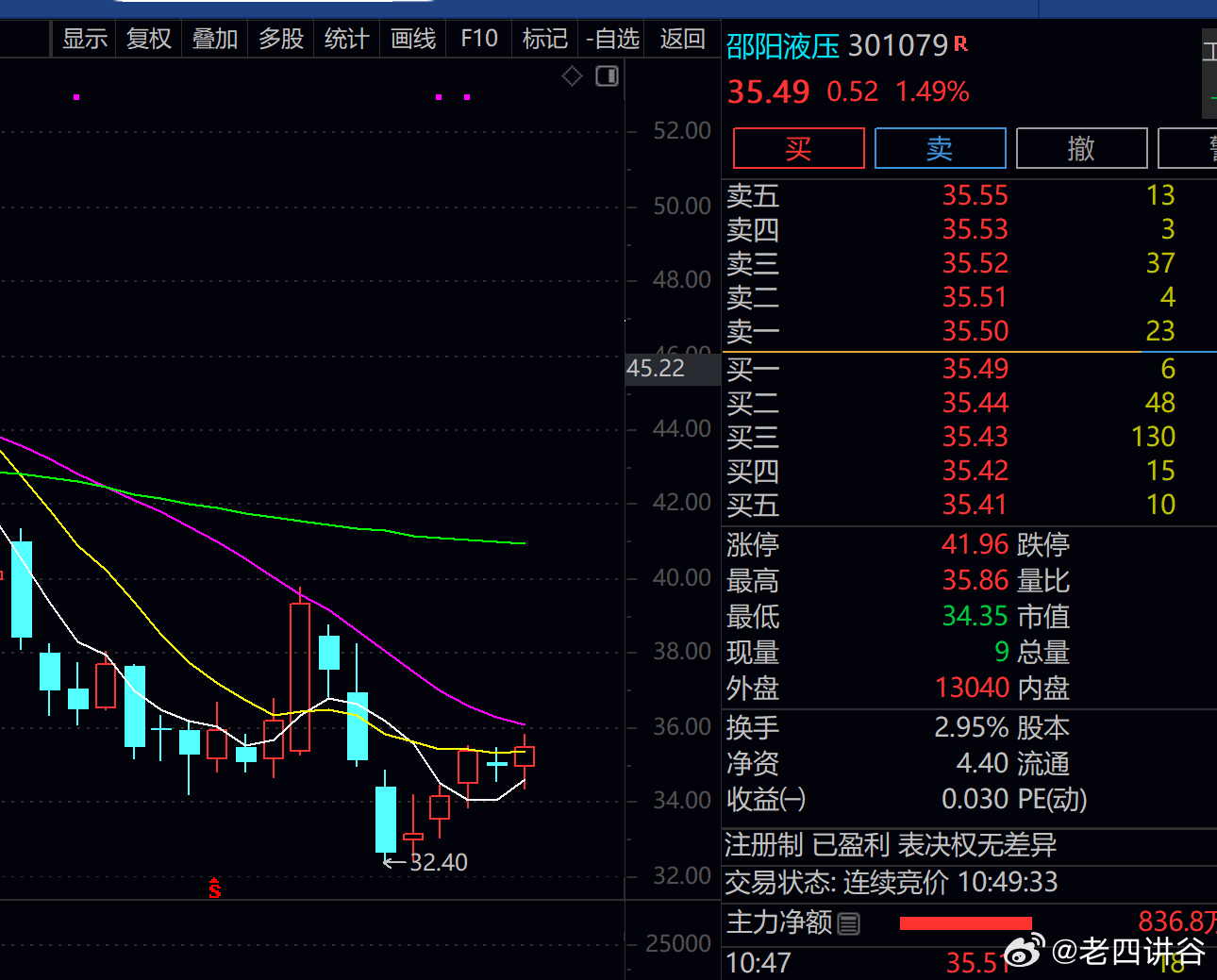Image resolution: width=1217 pixels, height=980 pixels.
Task: Click the 净资 value 4.40
Action: pyautogui.click(x=983, y=763)
